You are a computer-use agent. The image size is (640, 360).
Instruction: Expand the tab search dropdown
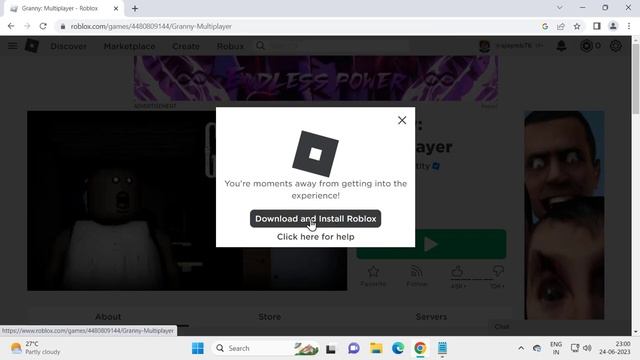click(x=560, y=7)
